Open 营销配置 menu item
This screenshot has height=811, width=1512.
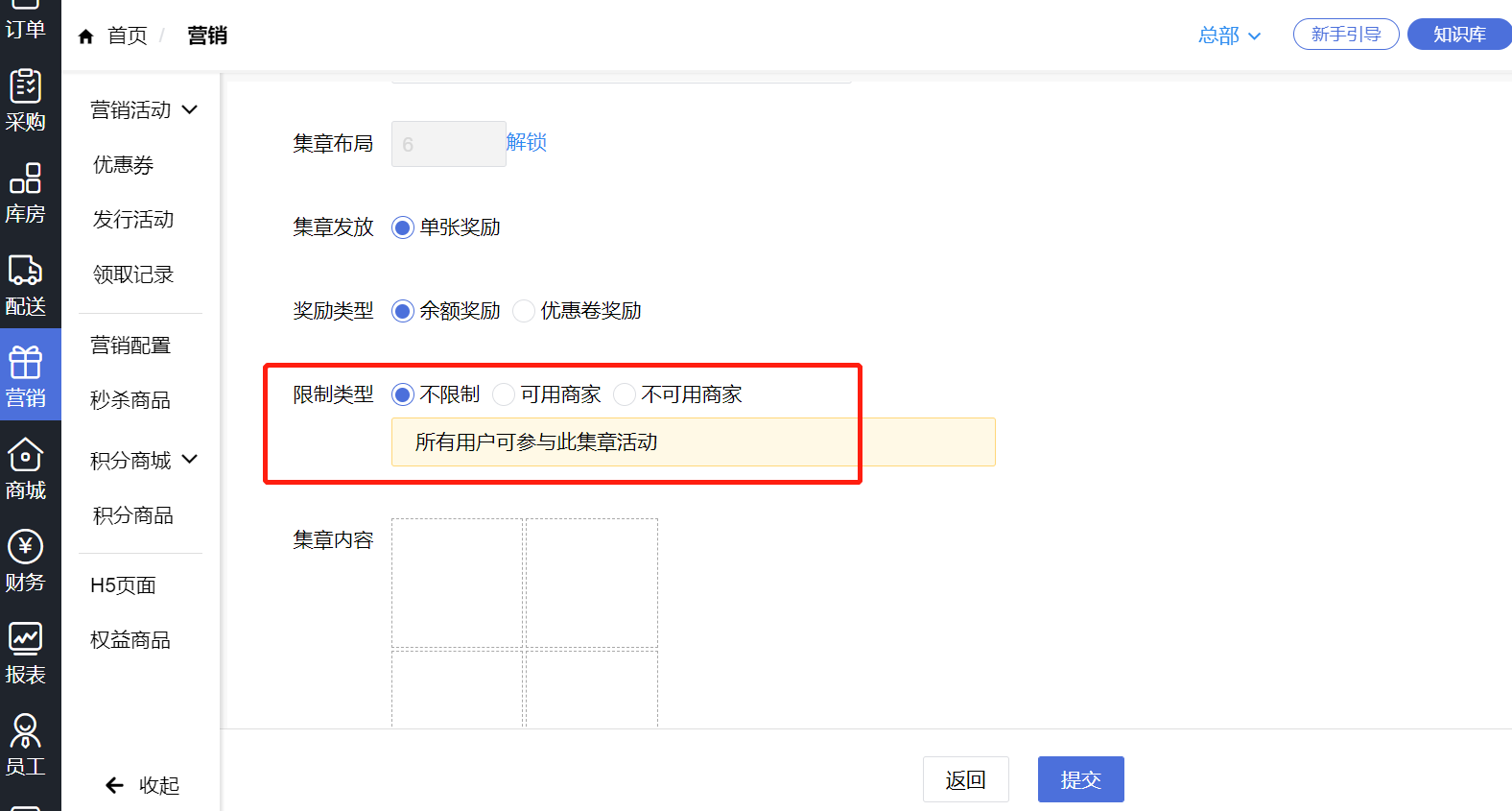pos(130,346)
